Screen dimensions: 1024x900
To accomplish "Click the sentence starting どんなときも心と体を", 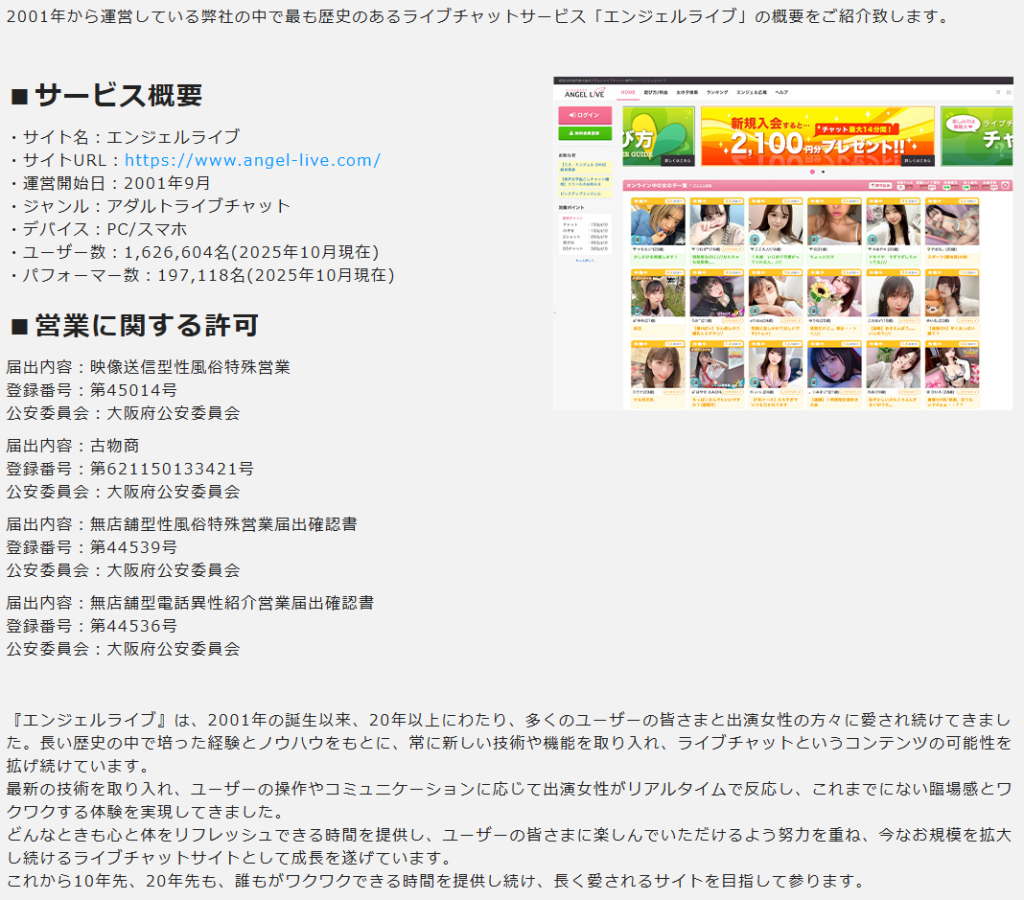I will (509, 835).
